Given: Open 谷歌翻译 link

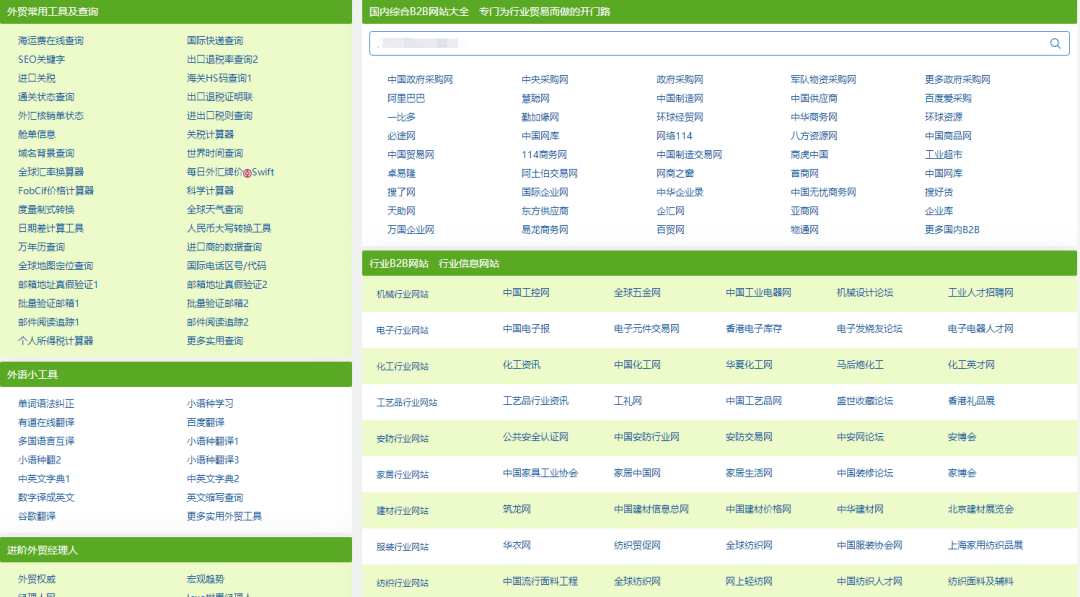Looking at the screenshot, I should pos(37,516).
